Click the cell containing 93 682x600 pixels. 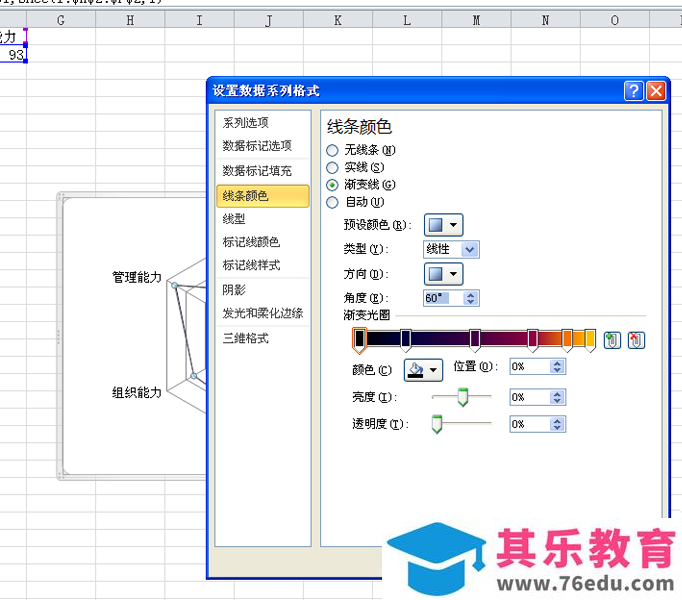click(13, 55)
